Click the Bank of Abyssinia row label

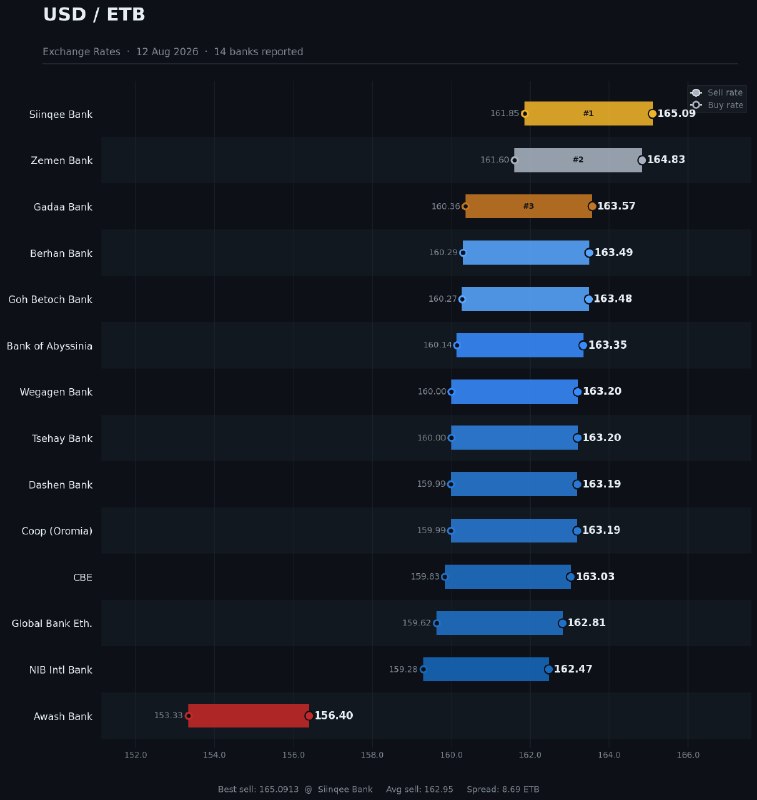[49, 346]
